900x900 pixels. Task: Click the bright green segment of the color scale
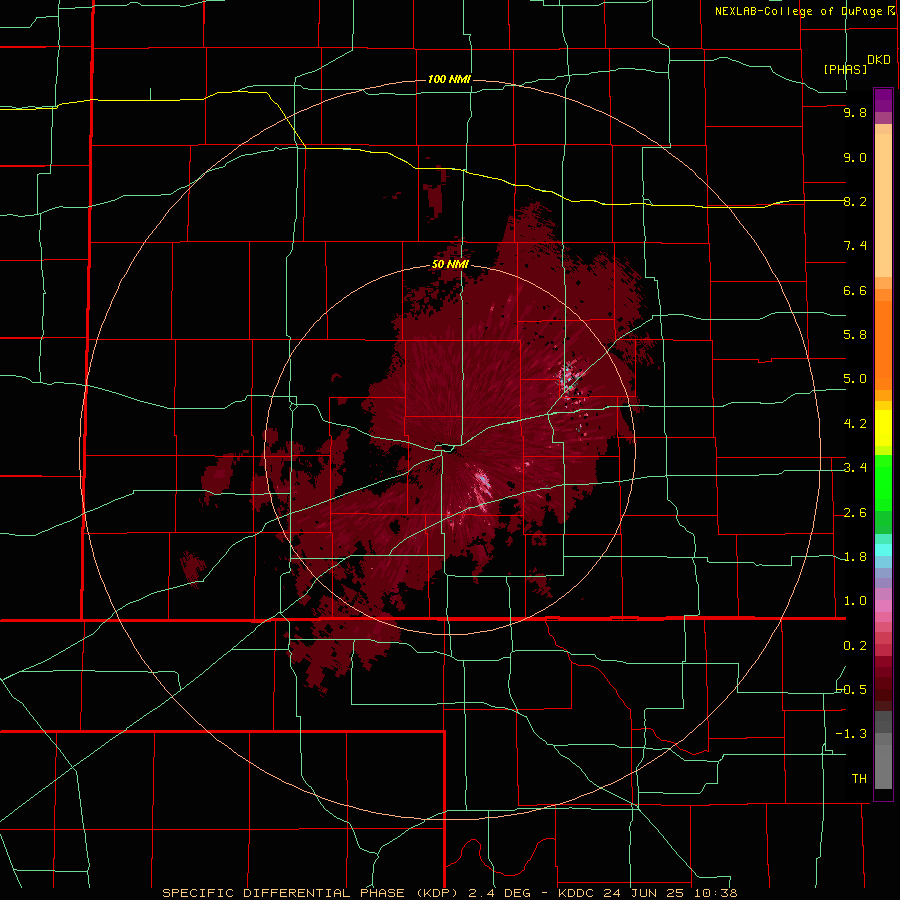(x=883, y=483)
